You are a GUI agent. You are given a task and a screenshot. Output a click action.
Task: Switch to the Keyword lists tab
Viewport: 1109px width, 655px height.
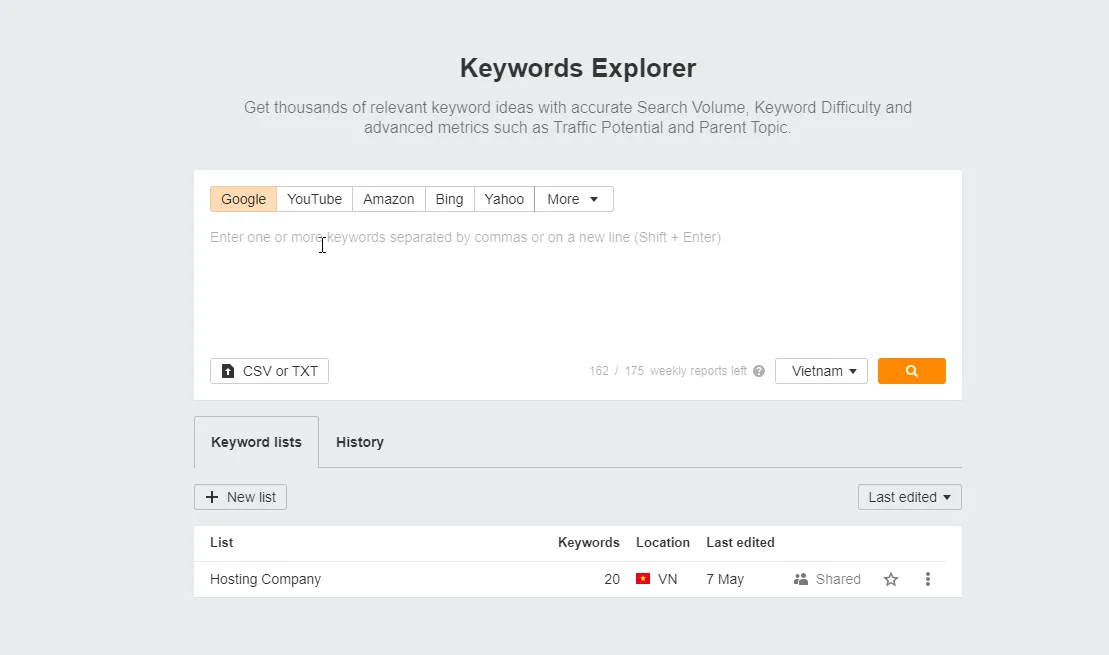click(256, 442)
